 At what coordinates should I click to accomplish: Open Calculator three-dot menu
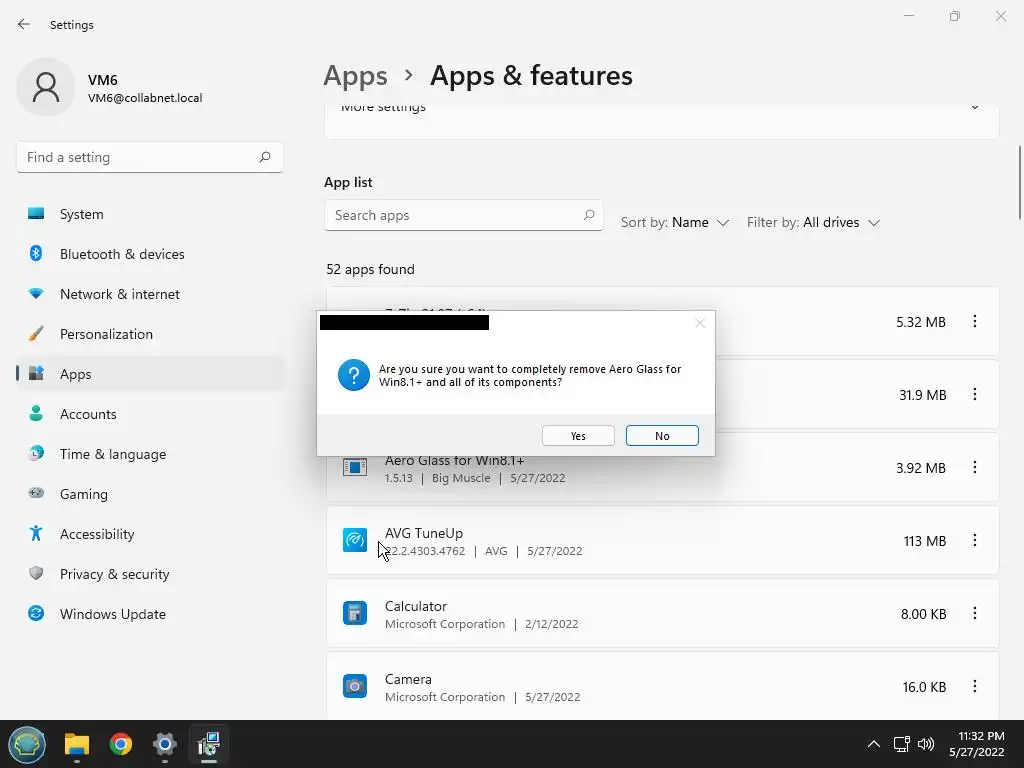(974, 614)
